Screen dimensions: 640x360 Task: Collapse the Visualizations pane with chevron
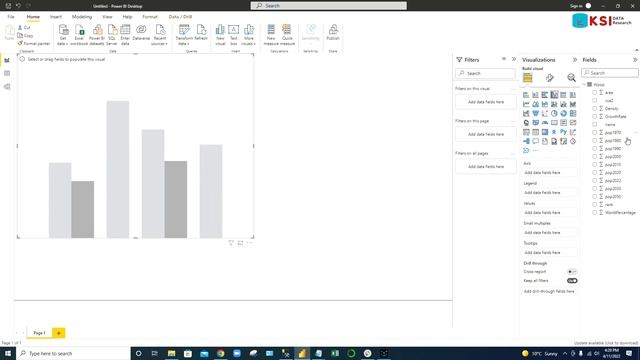coord(575,60)
